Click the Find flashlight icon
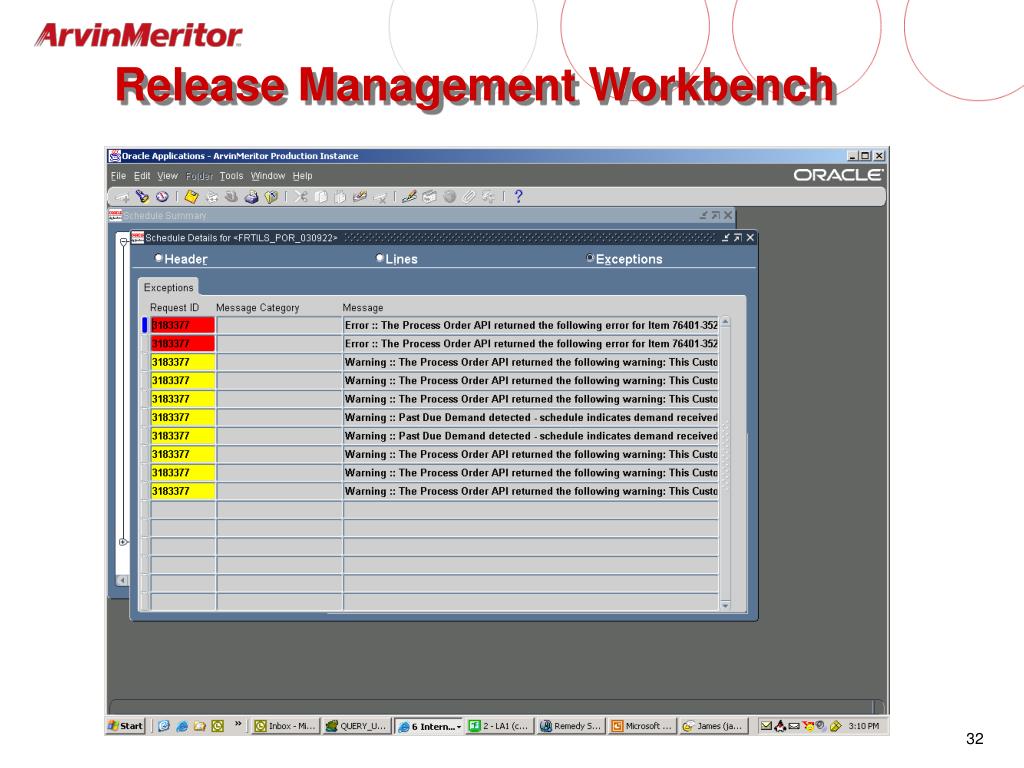This screenshot has width=1024, height=768. coord(142,197)
